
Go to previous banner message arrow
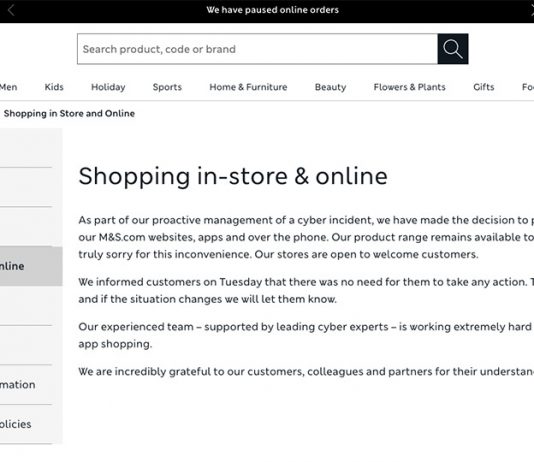[11, 10]
